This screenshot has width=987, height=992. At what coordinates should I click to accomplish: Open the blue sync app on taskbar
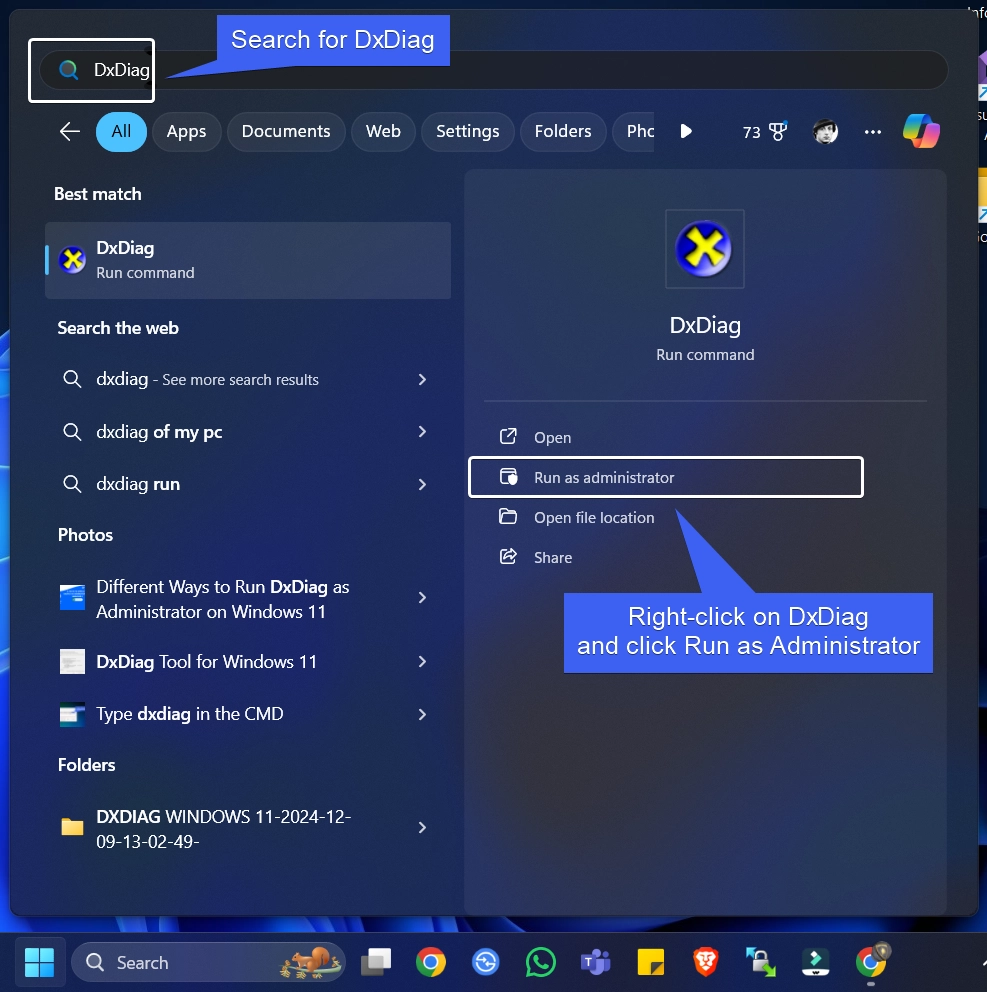point(486,962)
